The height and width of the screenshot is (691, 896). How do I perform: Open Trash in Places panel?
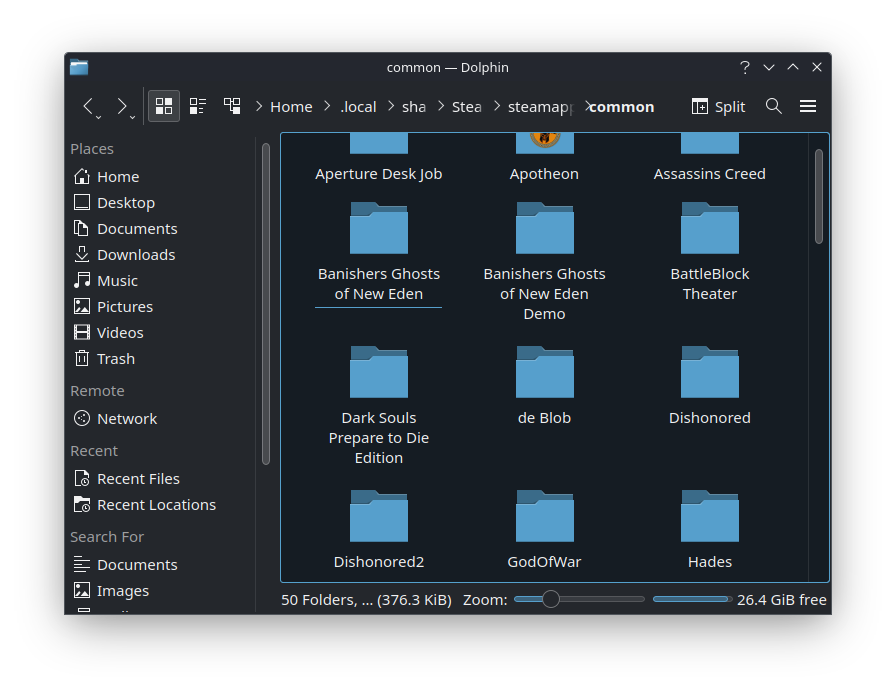(161, 359)
